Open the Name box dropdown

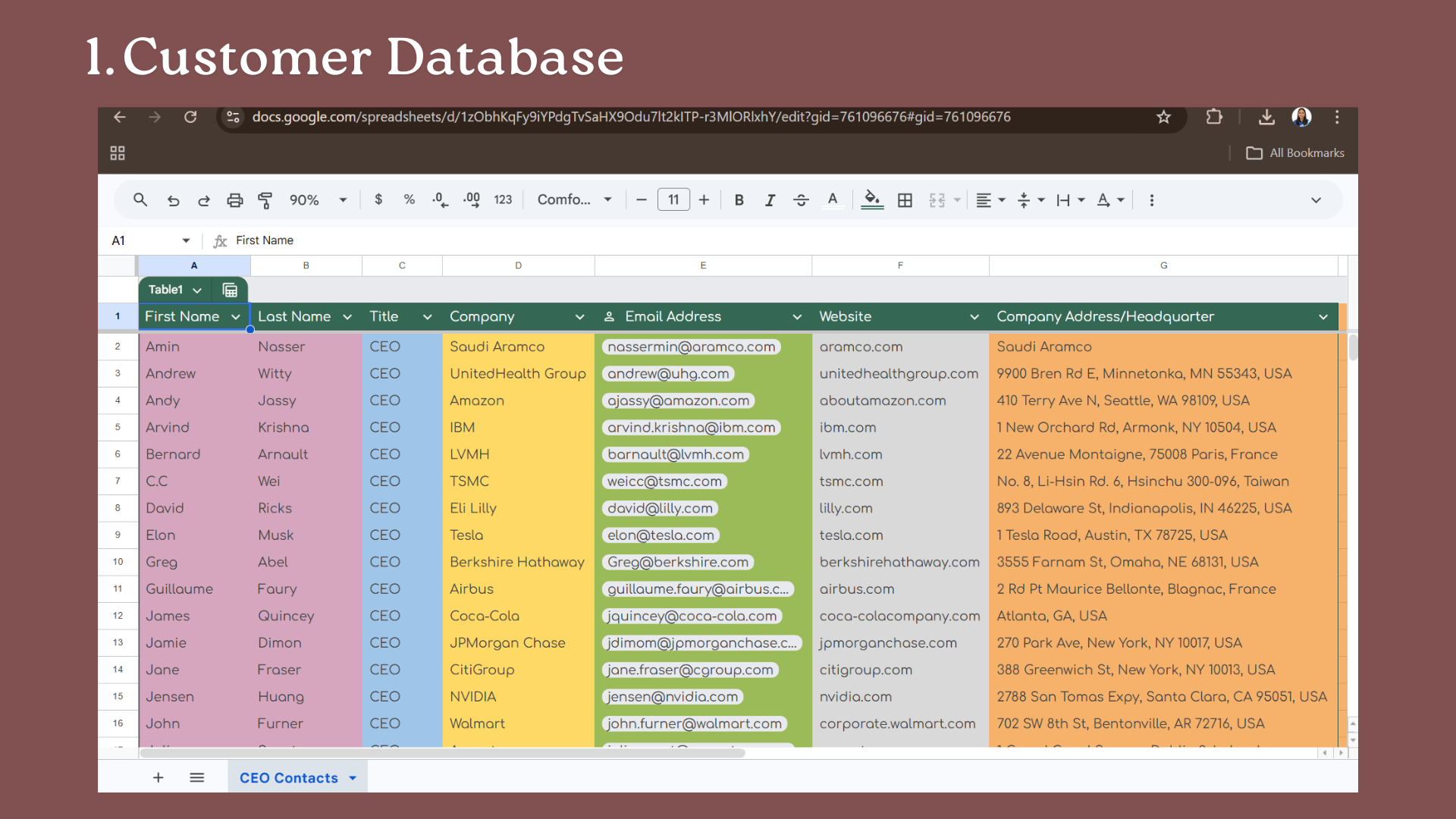click(x=186, y=240)
